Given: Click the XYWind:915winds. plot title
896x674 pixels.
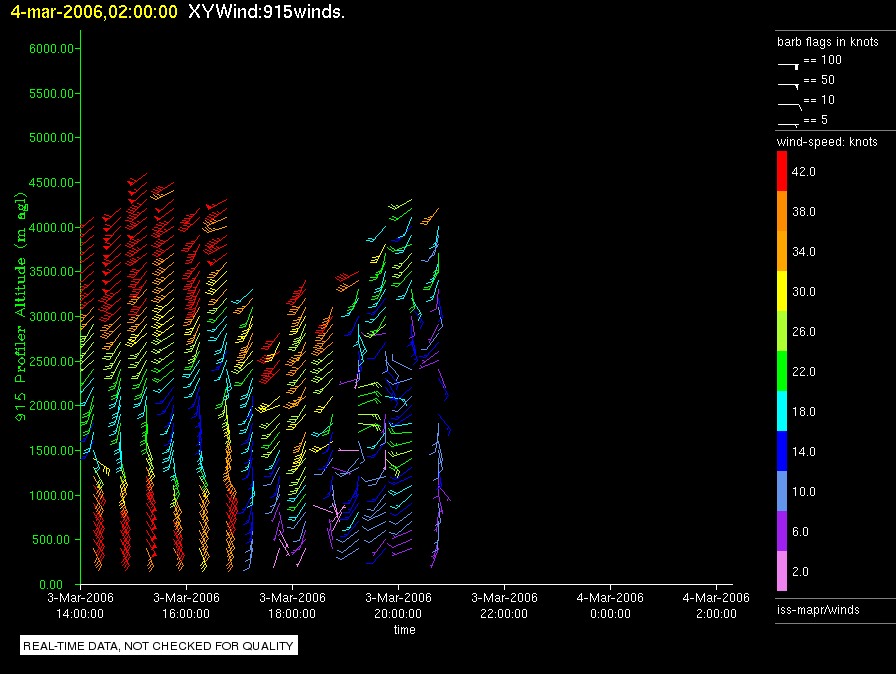Looking at the screenshot, I should (266, 12).
